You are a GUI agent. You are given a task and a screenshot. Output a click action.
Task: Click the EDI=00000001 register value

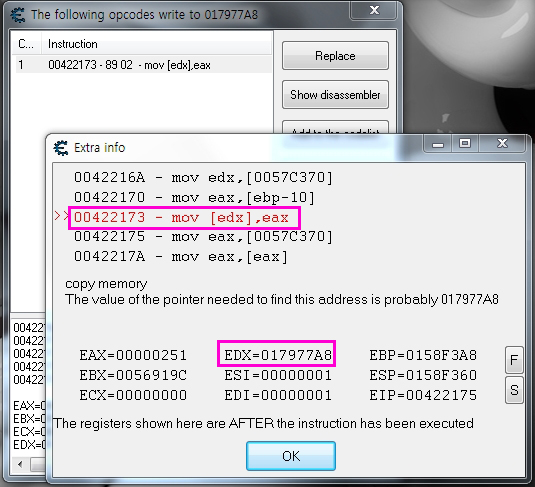point(278,395)
